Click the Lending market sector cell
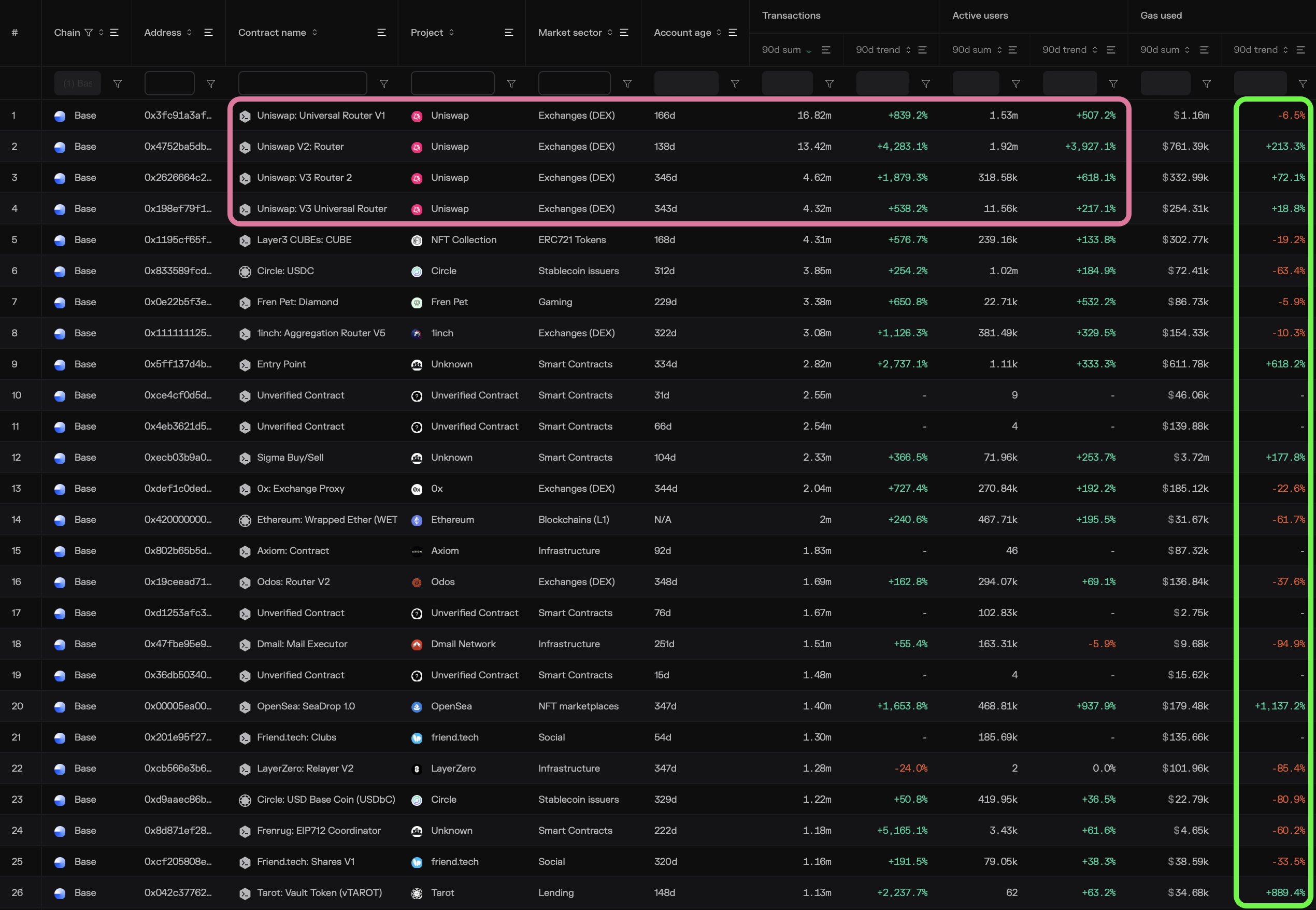The height and width of the screenshot is (910, 1316). (556, 893)
